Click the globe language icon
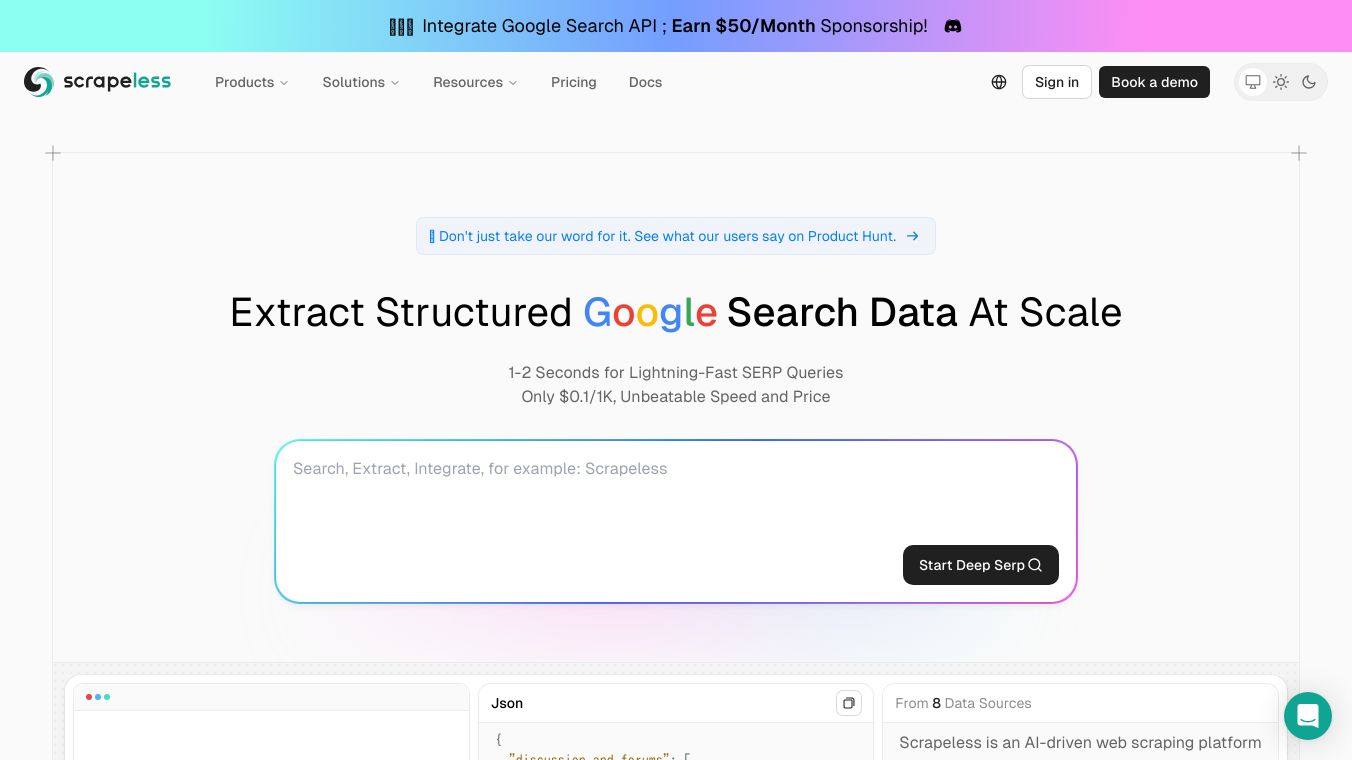 point(999,82)
